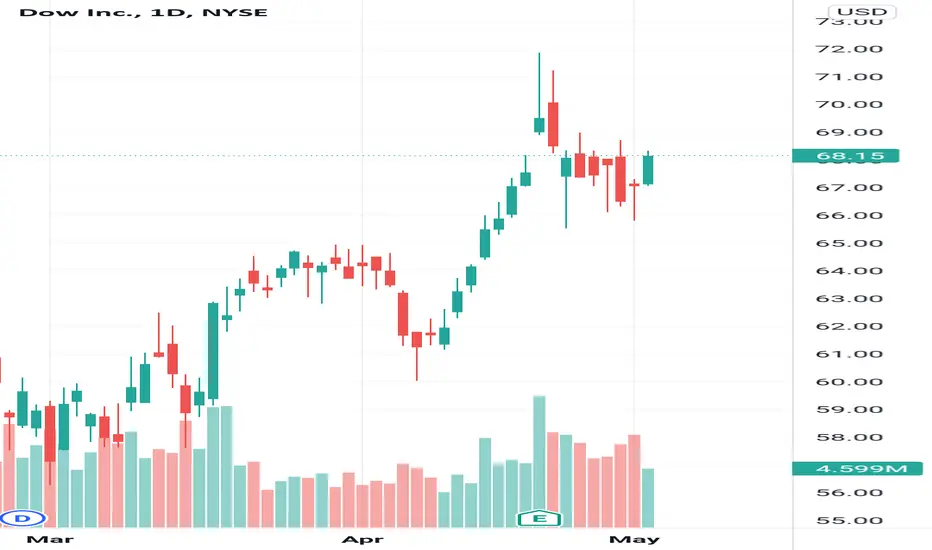Click the 65.00 price axis label
Screen dimensions: 932x550
pyautogui.click(x=849, y=243)
